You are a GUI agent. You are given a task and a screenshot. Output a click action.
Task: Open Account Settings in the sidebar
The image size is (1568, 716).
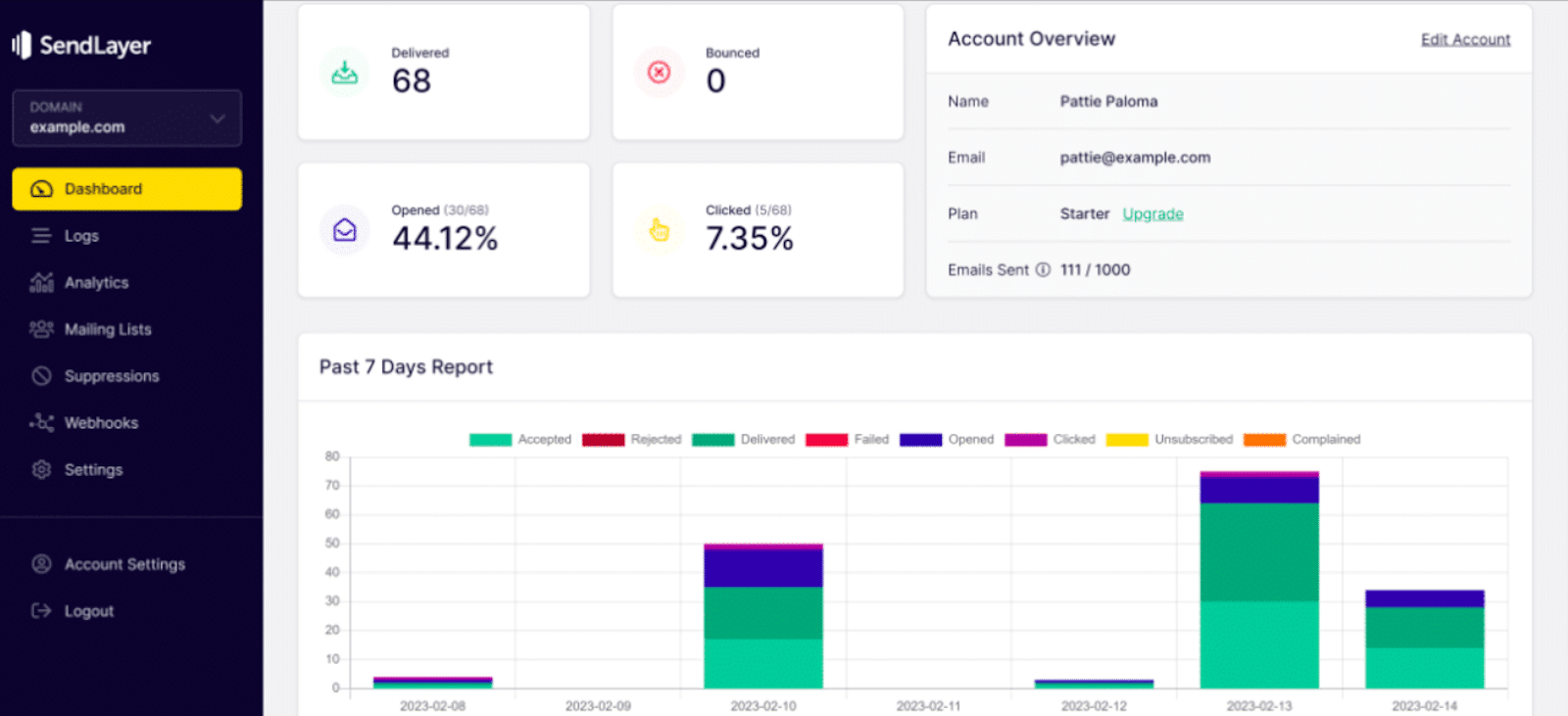point(124,564)
